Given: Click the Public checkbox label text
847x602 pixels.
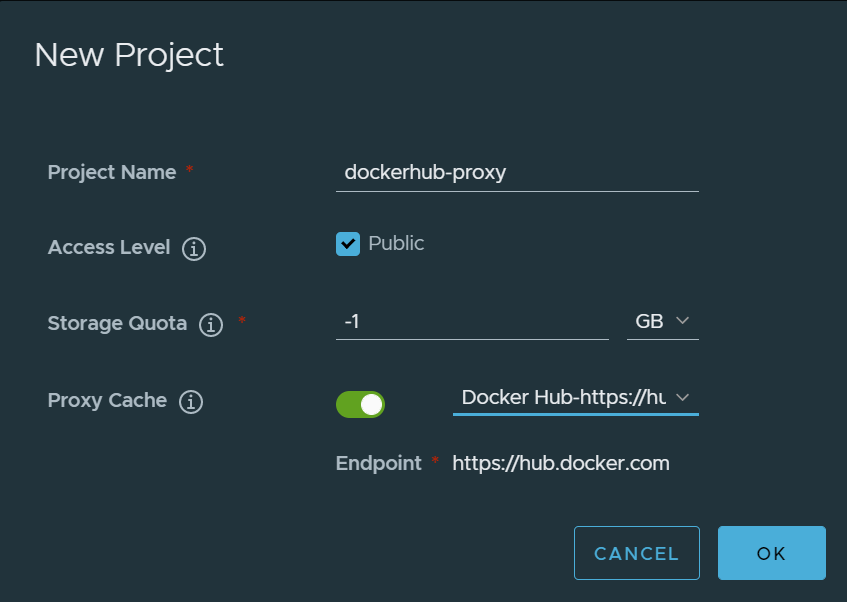Looking at the screenshot, I should pyautogui.click(x=396, y=243).
